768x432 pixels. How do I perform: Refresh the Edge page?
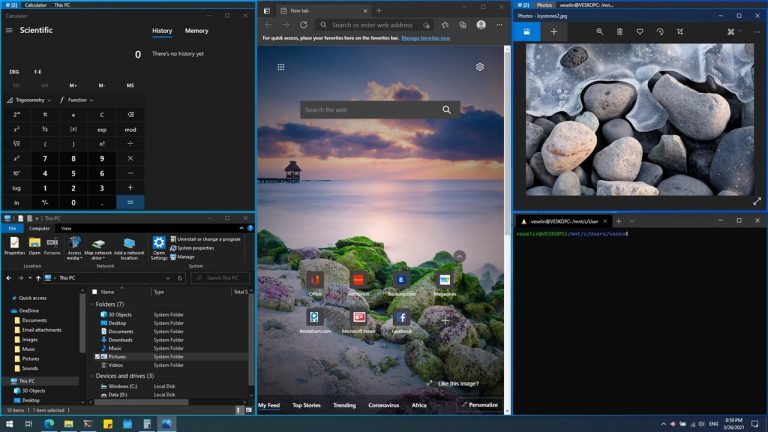(x=304, y=24)
